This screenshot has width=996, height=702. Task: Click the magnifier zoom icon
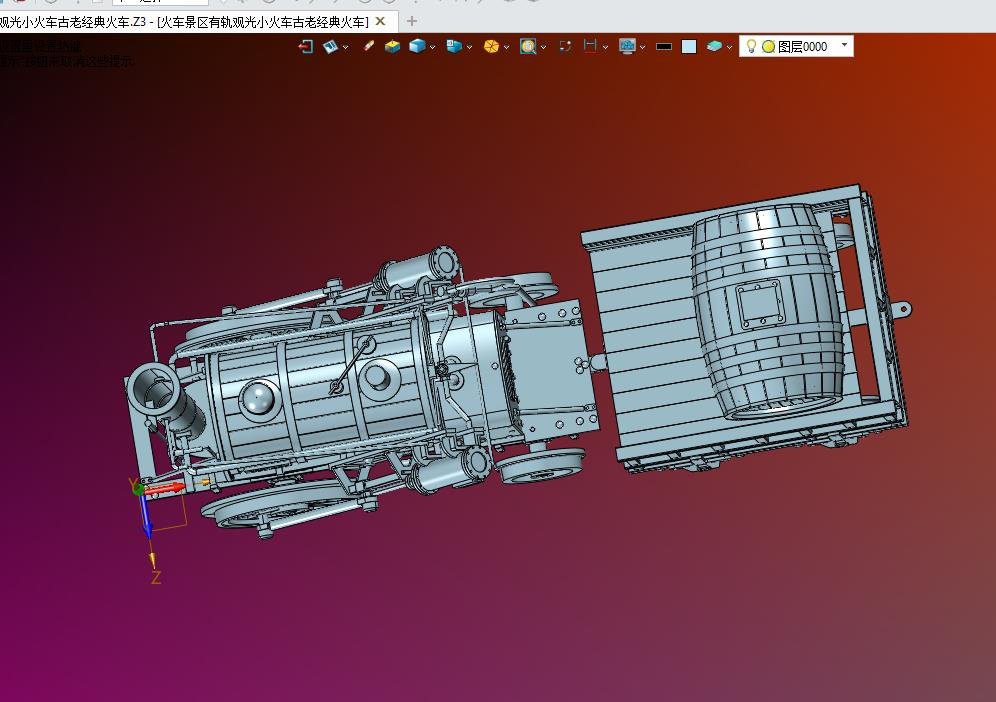(x=528, y=46)
